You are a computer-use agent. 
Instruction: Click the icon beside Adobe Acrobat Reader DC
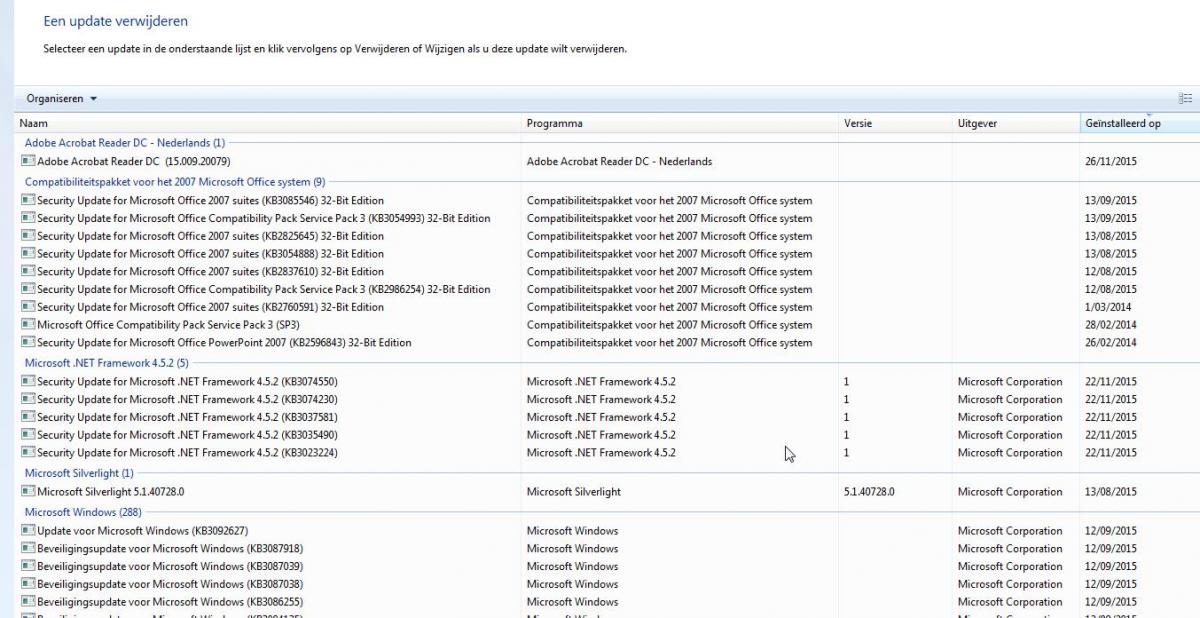(28, 161)
